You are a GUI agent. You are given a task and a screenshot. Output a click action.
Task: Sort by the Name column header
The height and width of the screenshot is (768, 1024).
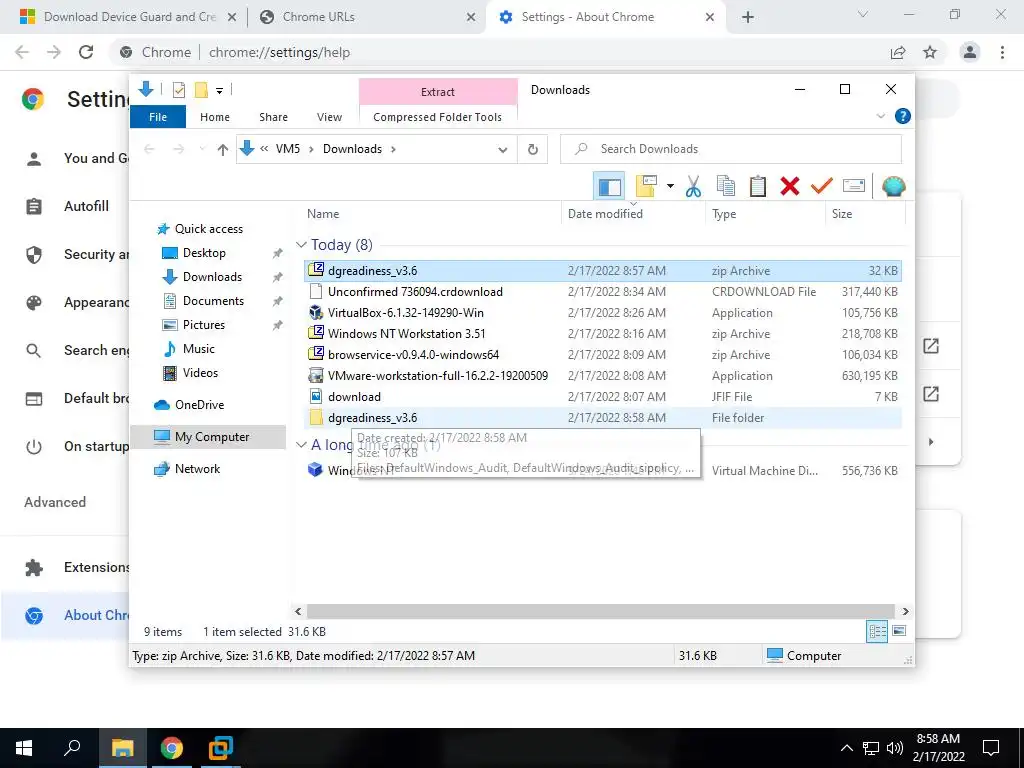click(323, 214)
